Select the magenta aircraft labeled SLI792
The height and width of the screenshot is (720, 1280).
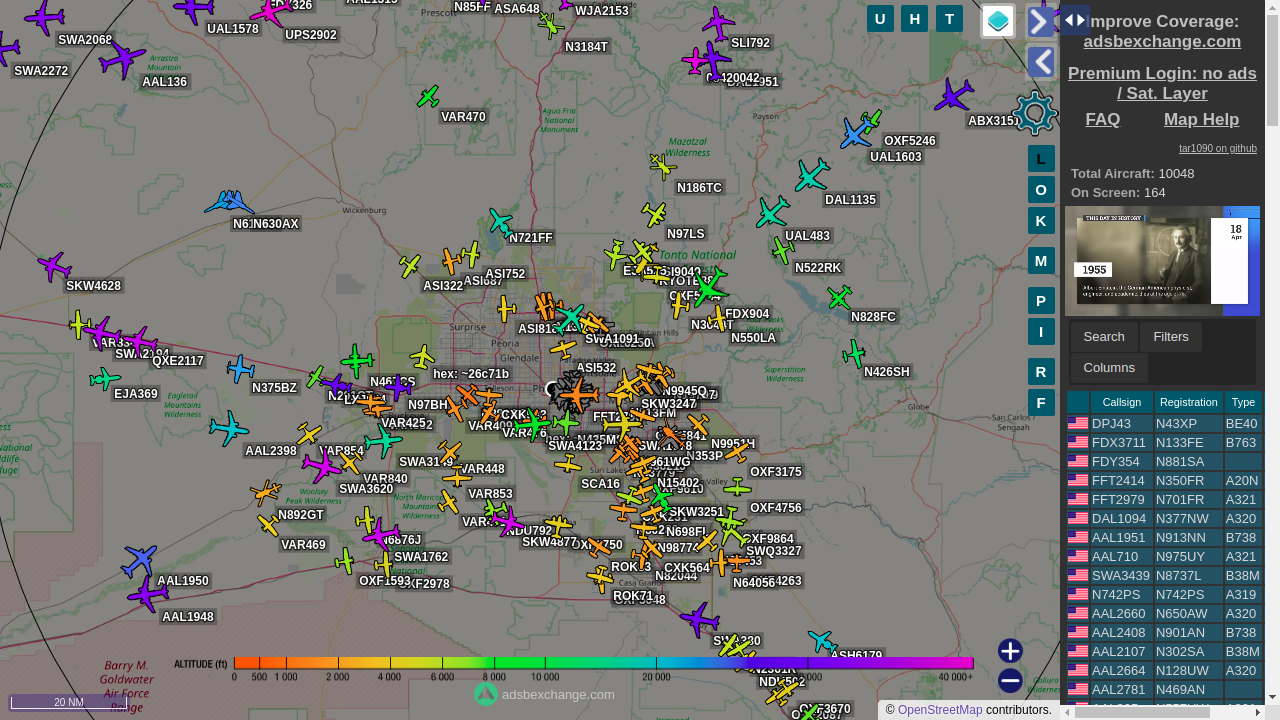pyautogui.click(x=718, y=23)
